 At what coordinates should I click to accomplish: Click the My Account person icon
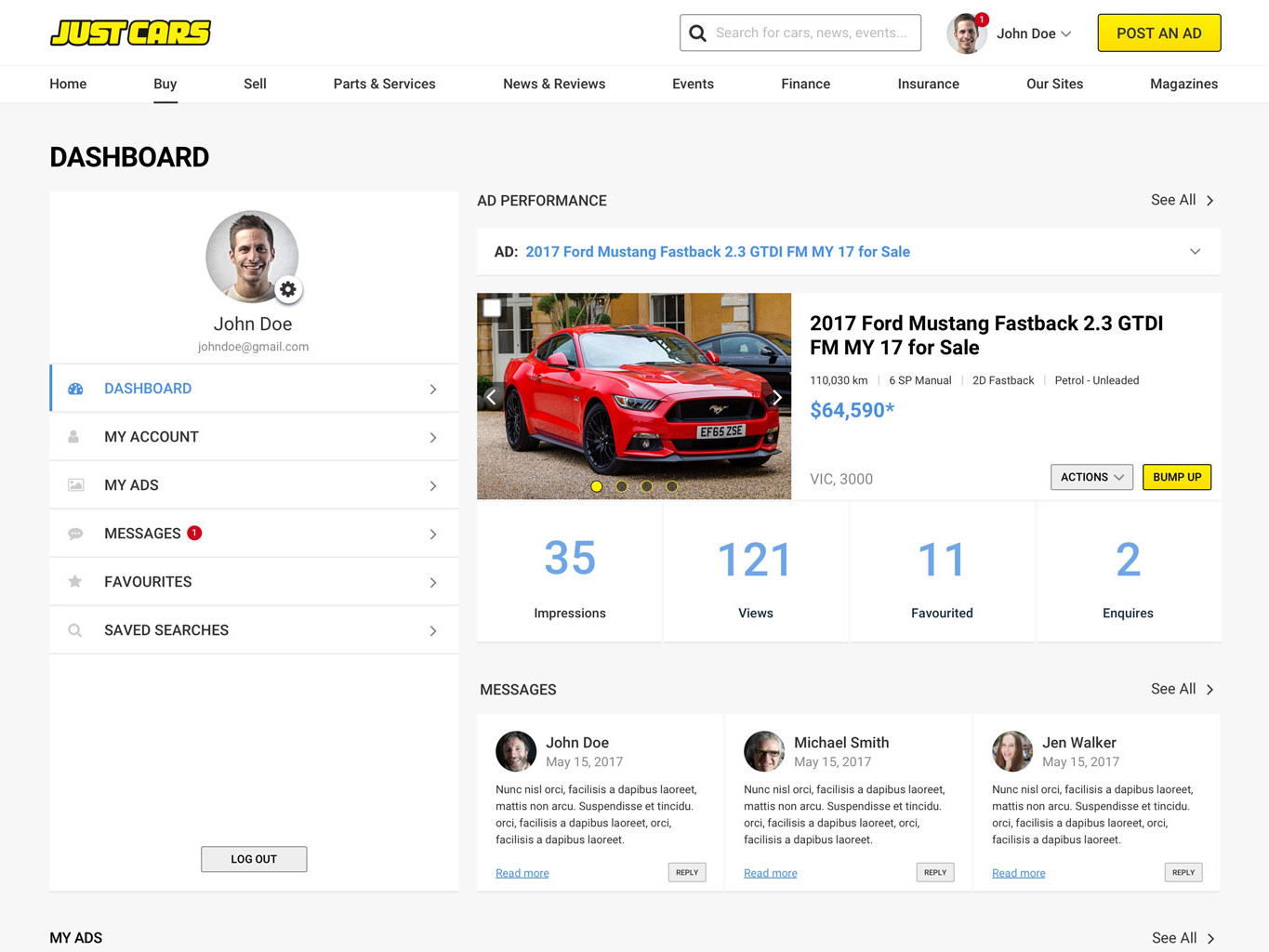pos(74,437)
